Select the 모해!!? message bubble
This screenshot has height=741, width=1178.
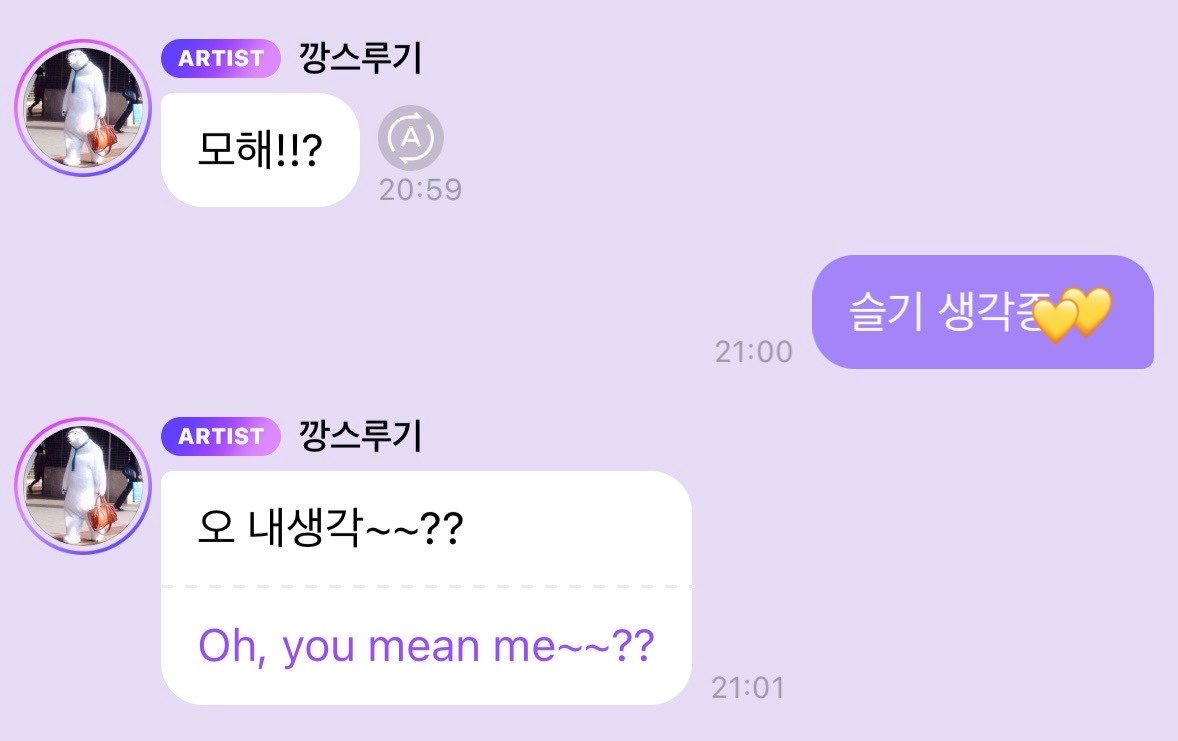(x=260, y=150)
